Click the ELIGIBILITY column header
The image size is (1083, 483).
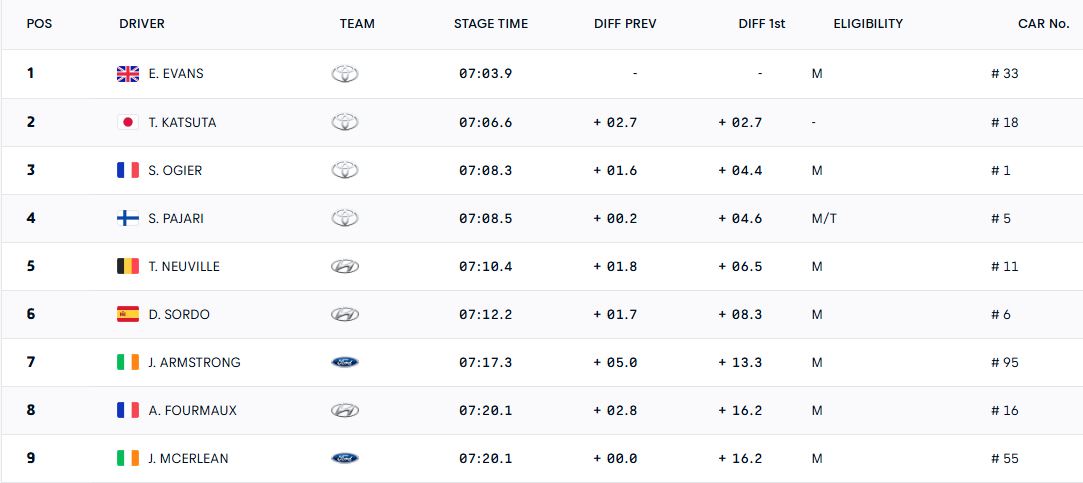tap(868, 24)
